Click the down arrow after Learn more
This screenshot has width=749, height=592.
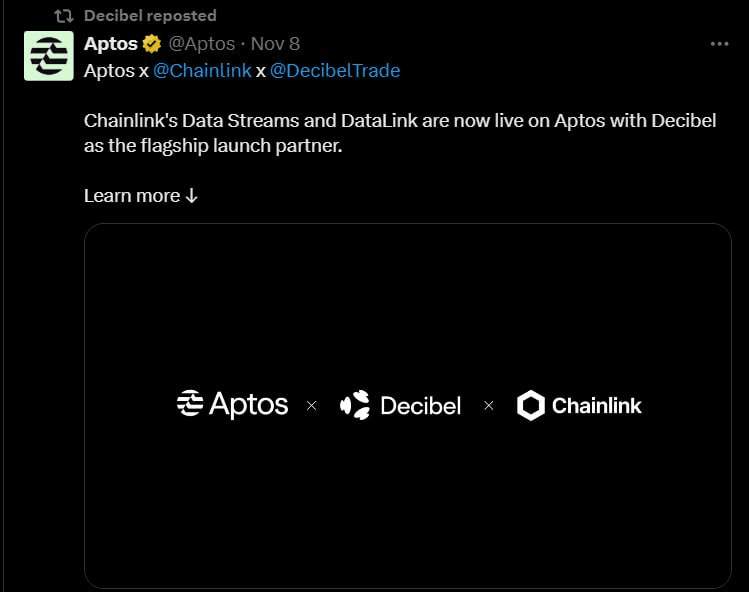192,196
